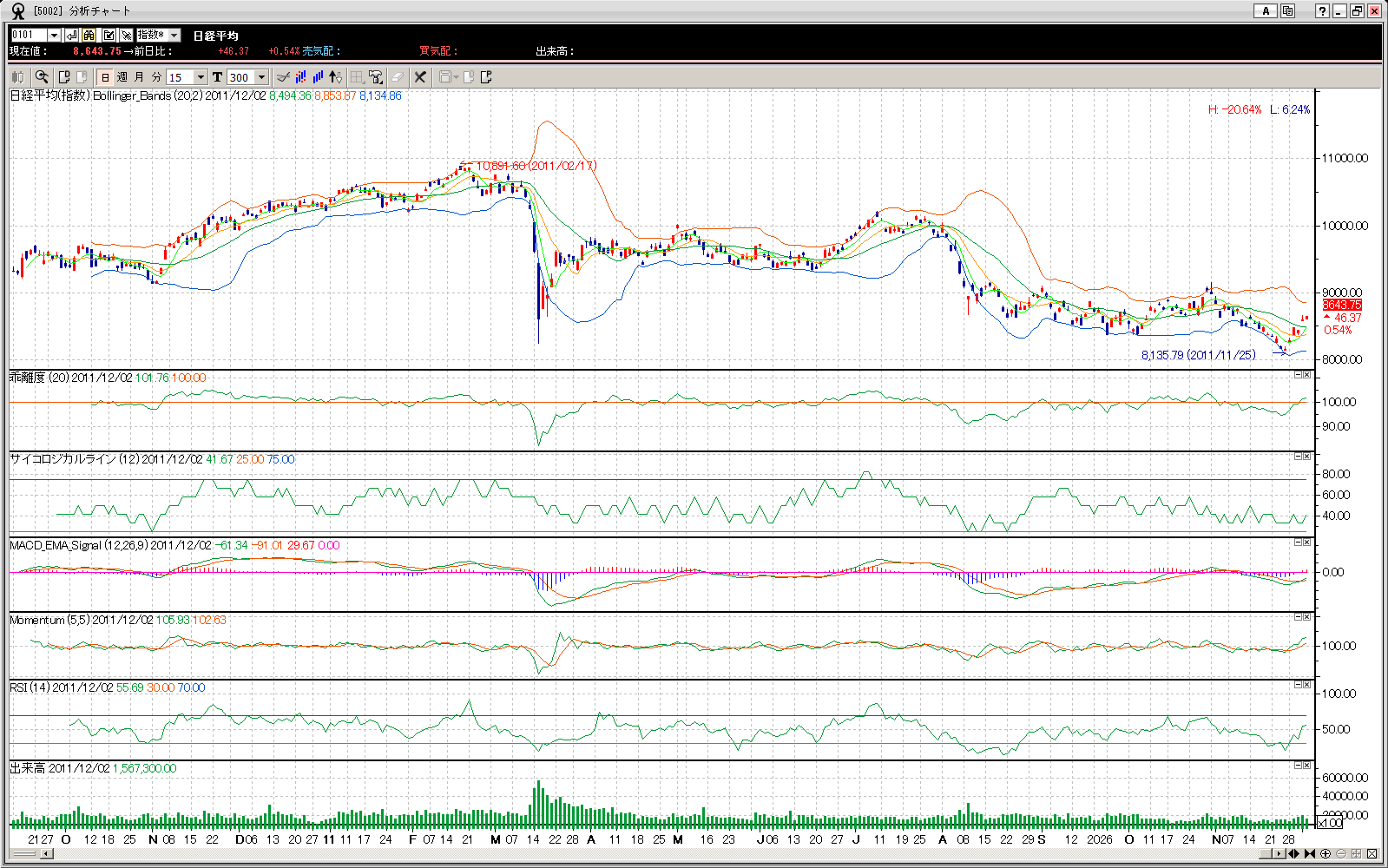The width and height of the screenshot is (1388, 868).
Task: Zoom in with the plus circle icon
Action: 1326,854
